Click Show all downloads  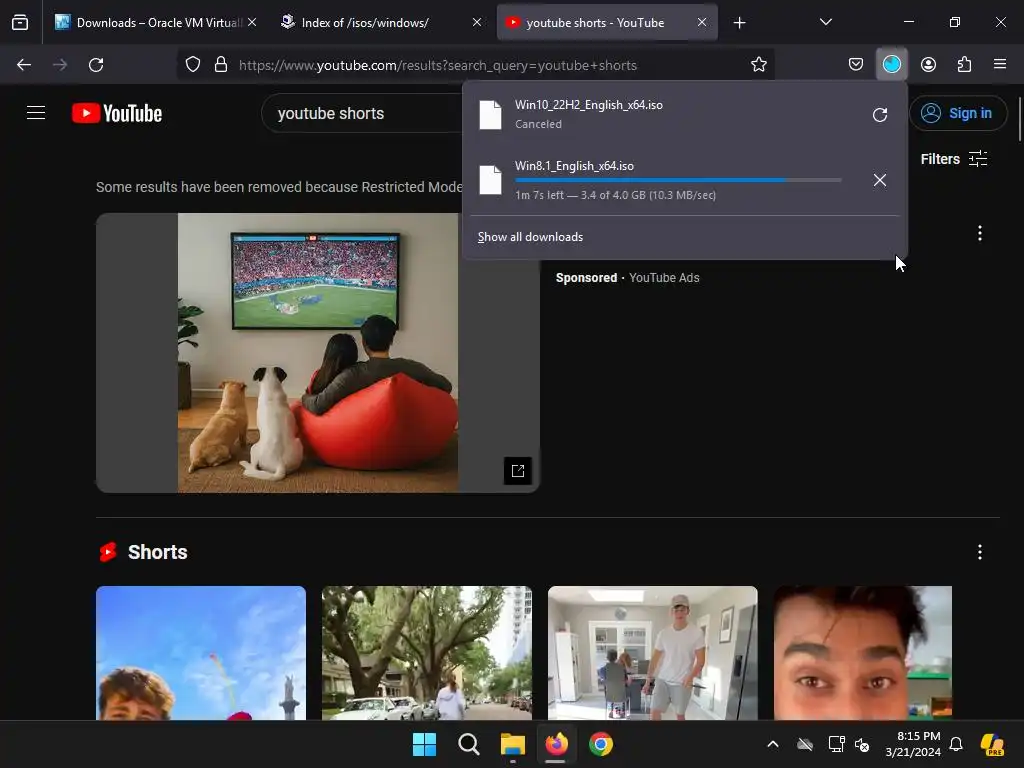(530, 237)
